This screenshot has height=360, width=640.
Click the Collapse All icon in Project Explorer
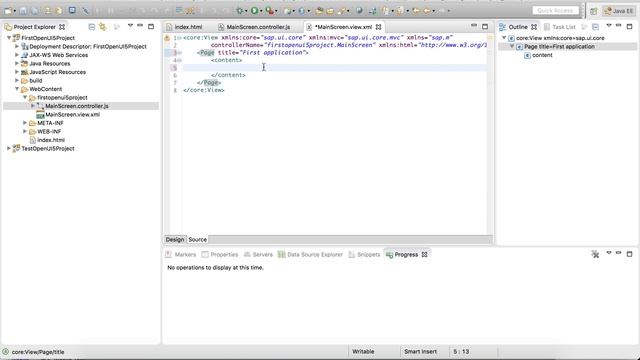pyautogui.click(x=91, y=27)
